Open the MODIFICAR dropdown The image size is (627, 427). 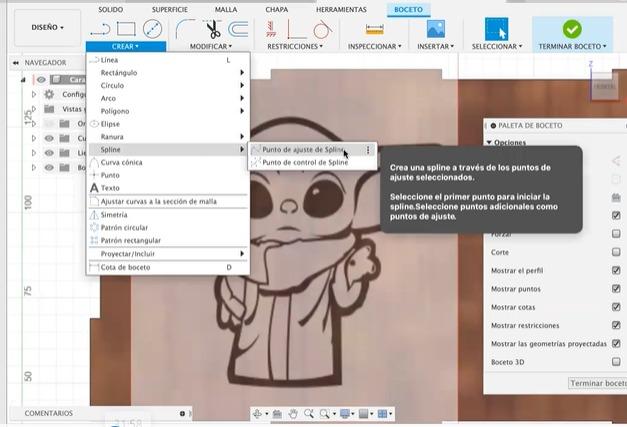click(211, 46)
